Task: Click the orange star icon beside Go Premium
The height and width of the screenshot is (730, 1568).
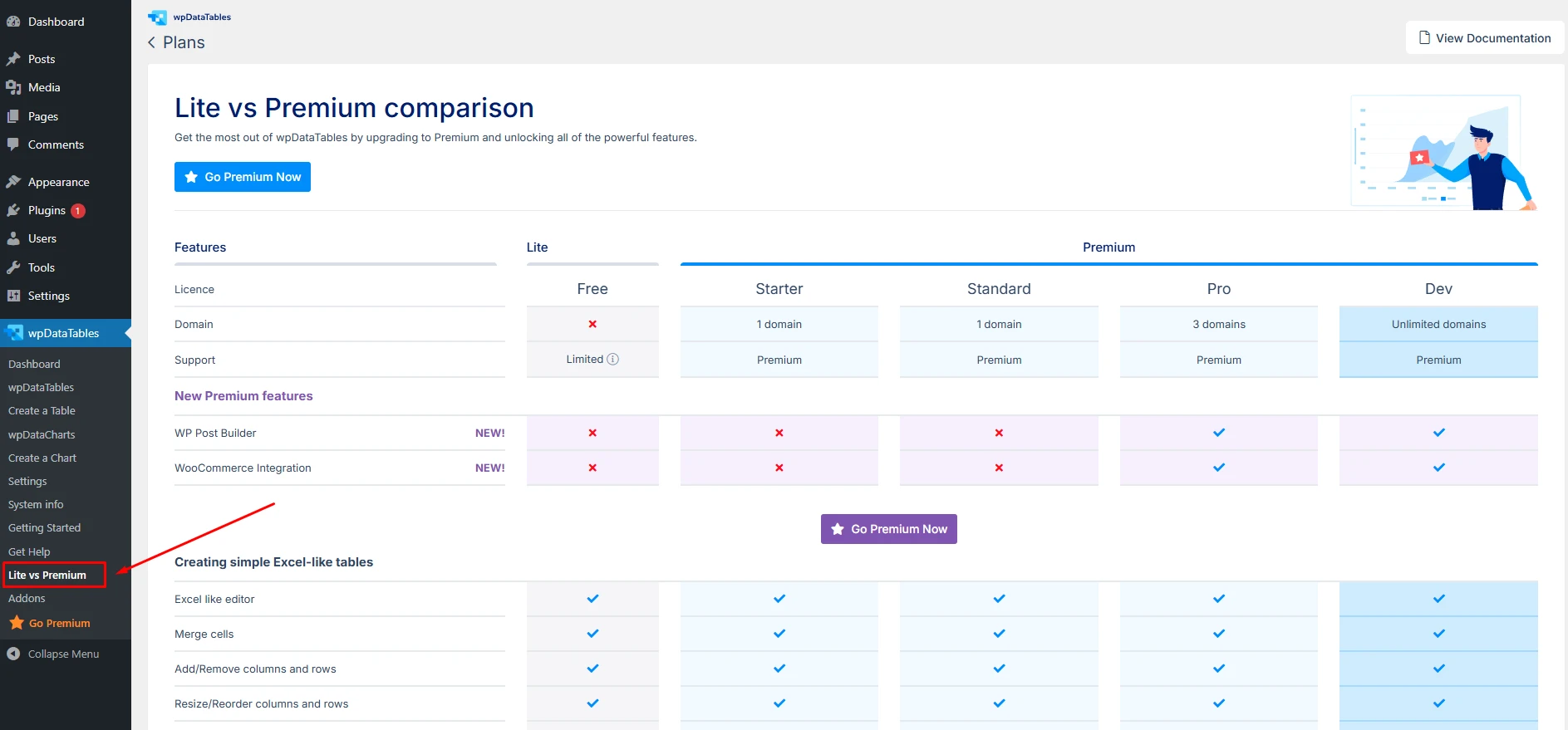Action: [x=17, y=623]
